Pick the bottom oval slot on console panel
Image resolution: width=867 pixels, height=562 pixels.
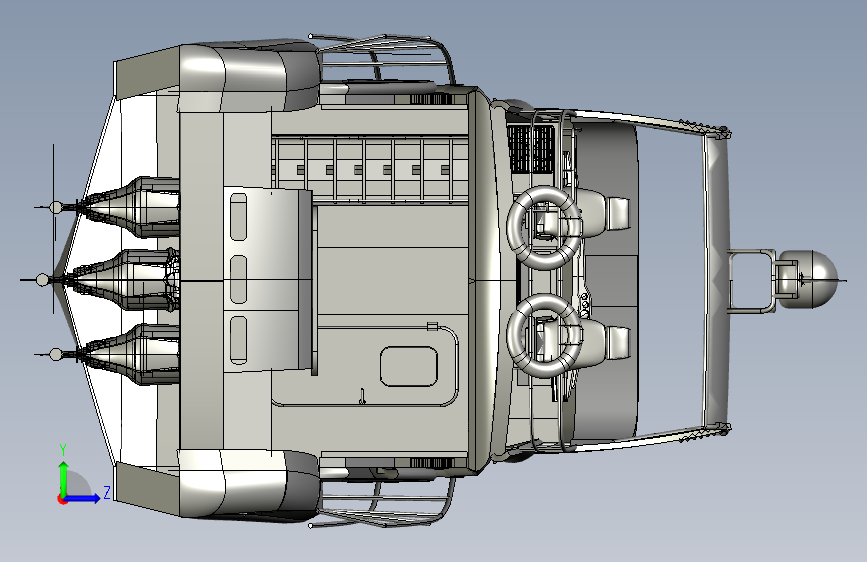pyautogui.click(x=238, y=340)
